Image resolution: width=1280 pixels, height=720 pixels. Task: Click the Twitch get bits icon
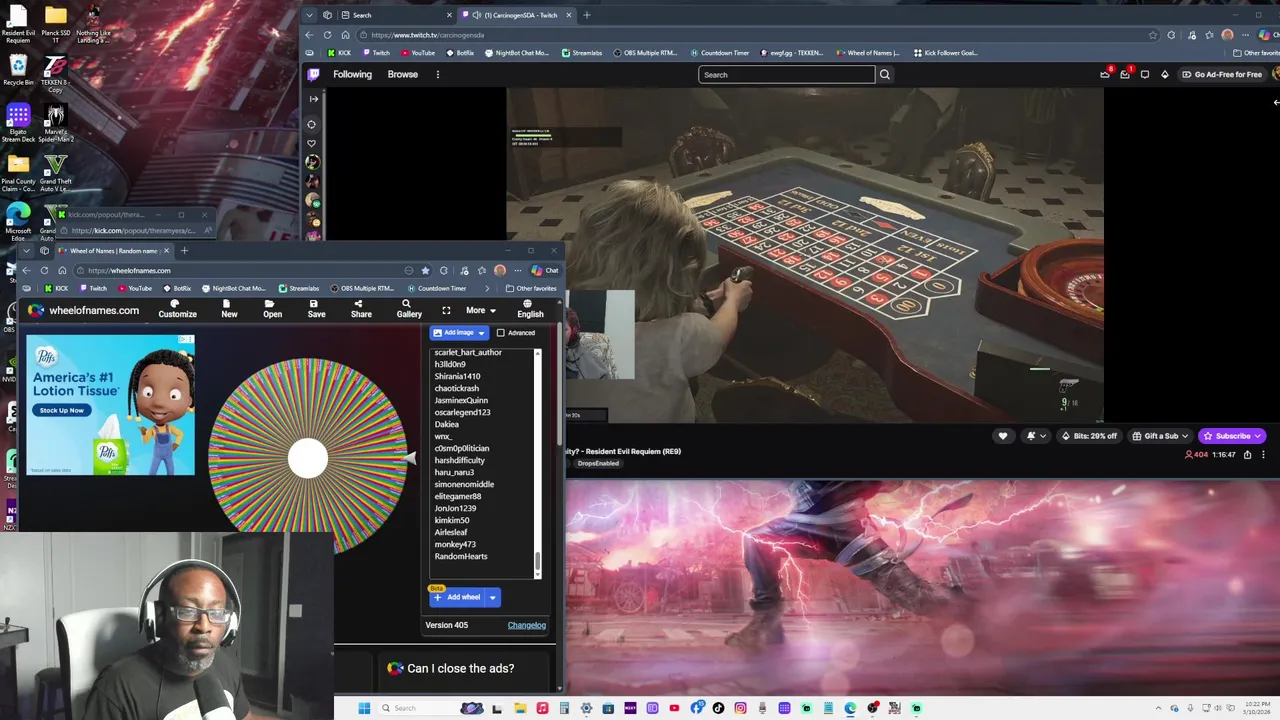click(x=1164, y=74)
